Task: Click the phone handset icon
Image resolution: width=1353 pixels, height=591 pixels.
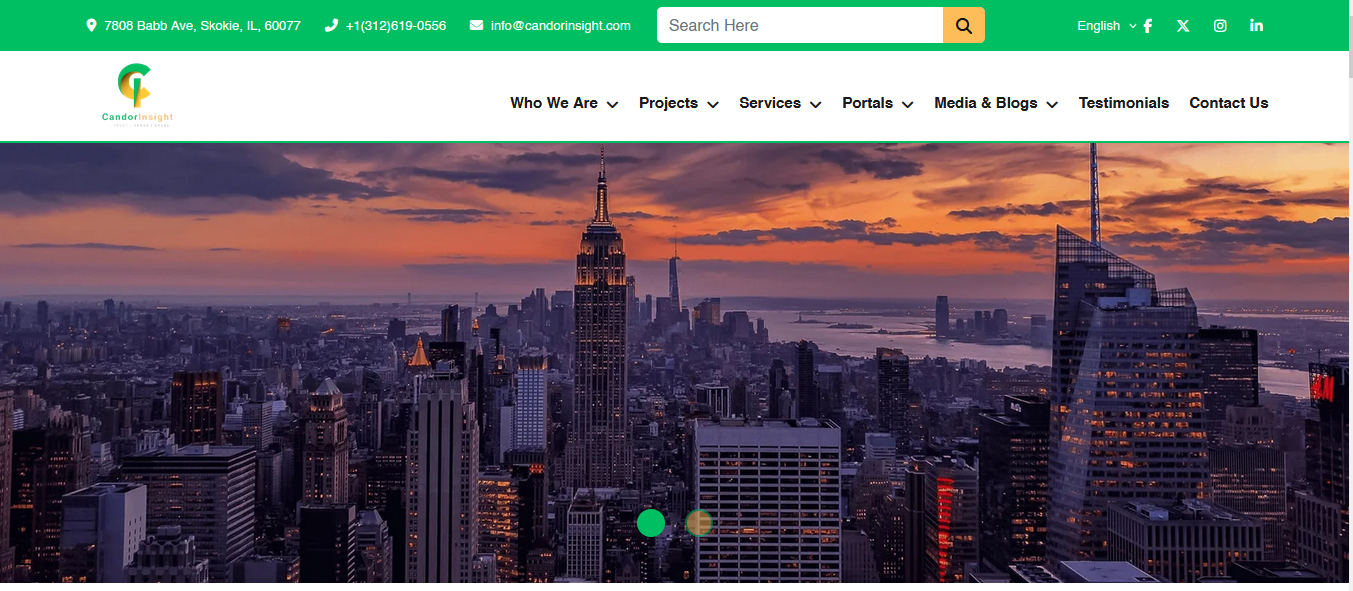Action: (x=331, y=26)
